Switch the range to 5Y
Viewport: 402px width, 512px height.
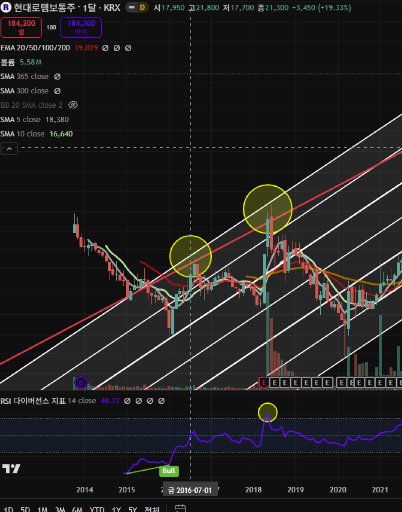click(x=133, y=509)
